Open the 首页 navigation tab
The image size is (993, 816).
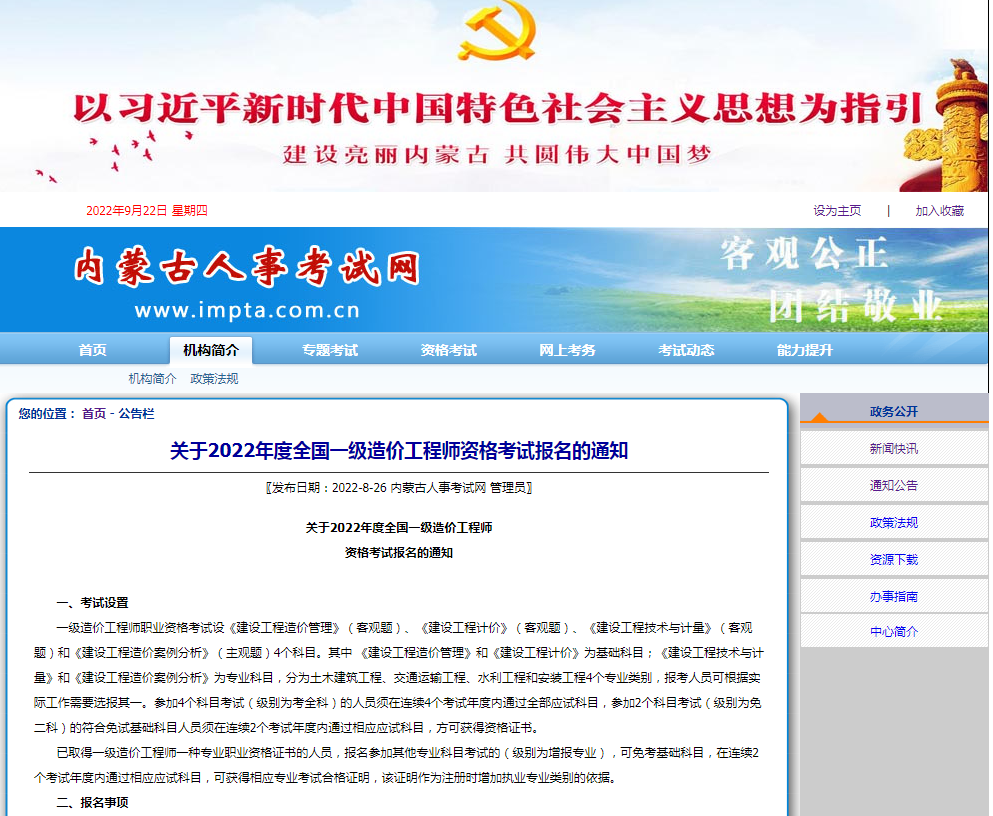pyautogui.click(x=93, y=350)
